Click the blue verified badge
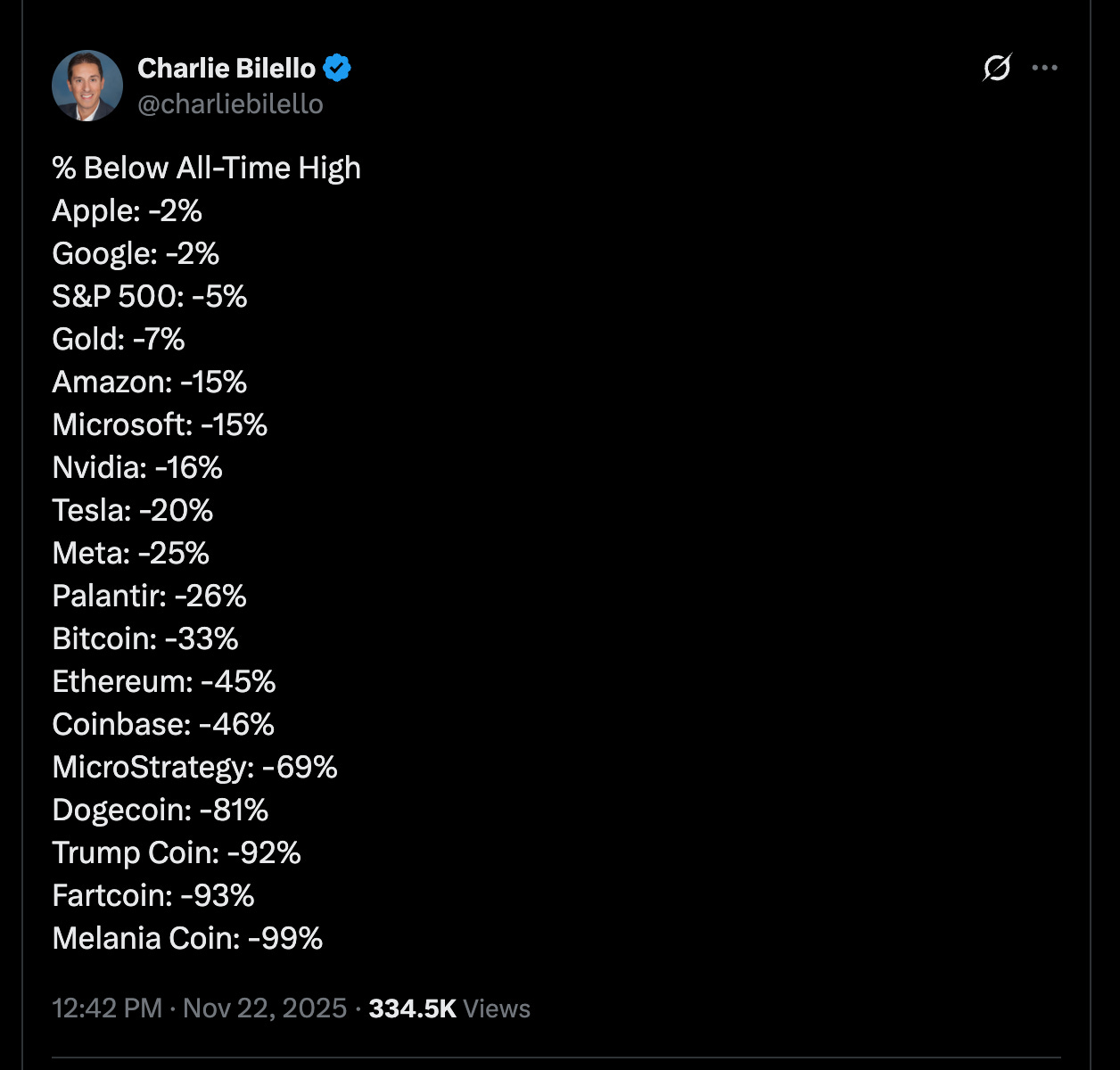This screenshot has width=1120, height=1070. pyautogui.click(x=337, y=68)
